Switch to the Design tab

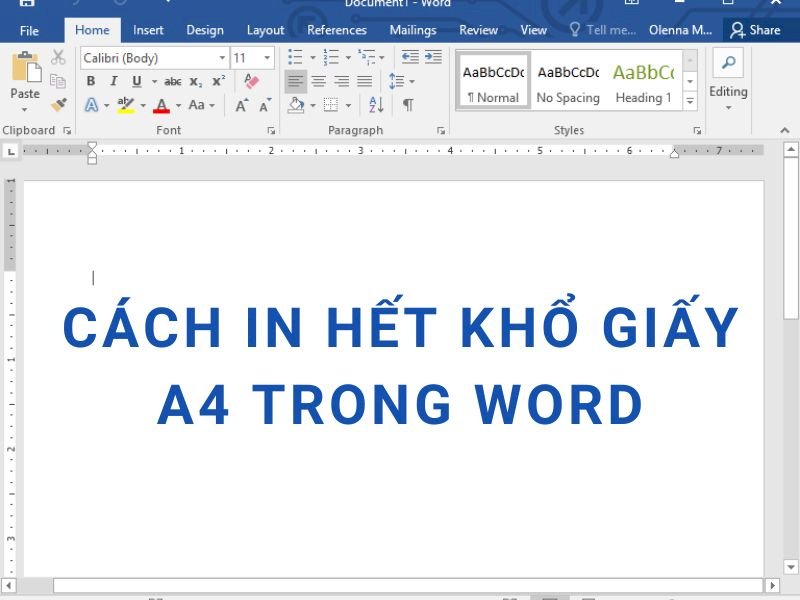[x=205, y=30]
